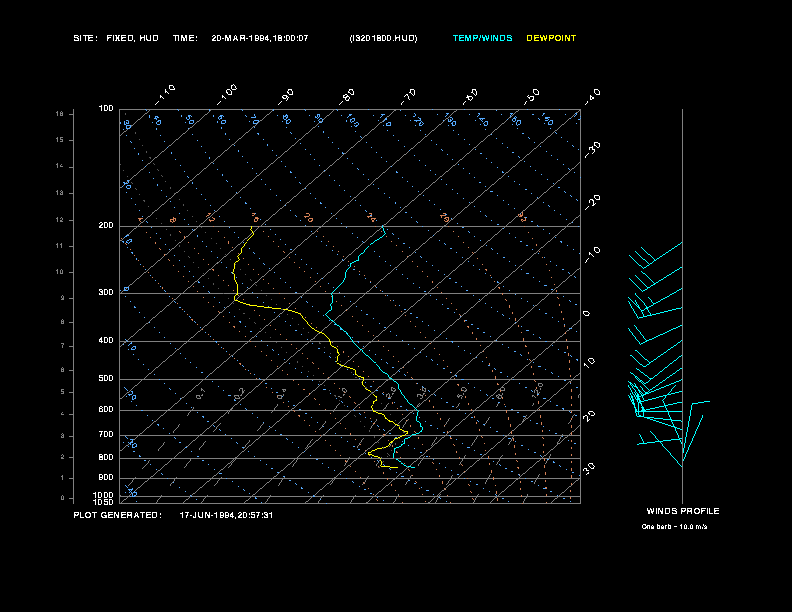Click the cyan TEMP/WINDS legend label
This screenshot has height=612, width=792.
click(x=482, y=38)
